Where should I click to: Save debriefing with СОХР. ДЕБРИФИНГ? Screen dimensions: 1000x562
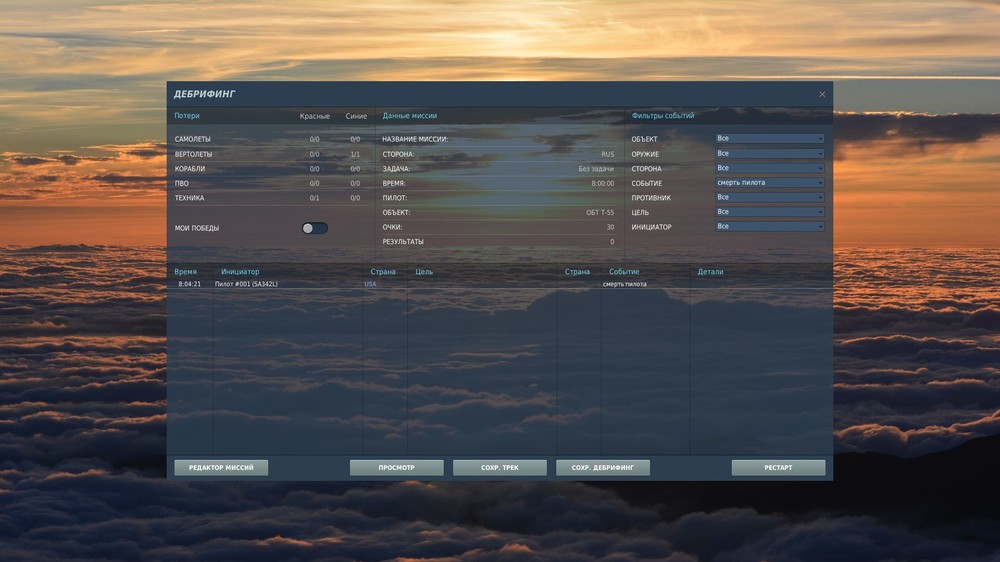[603, 468]
